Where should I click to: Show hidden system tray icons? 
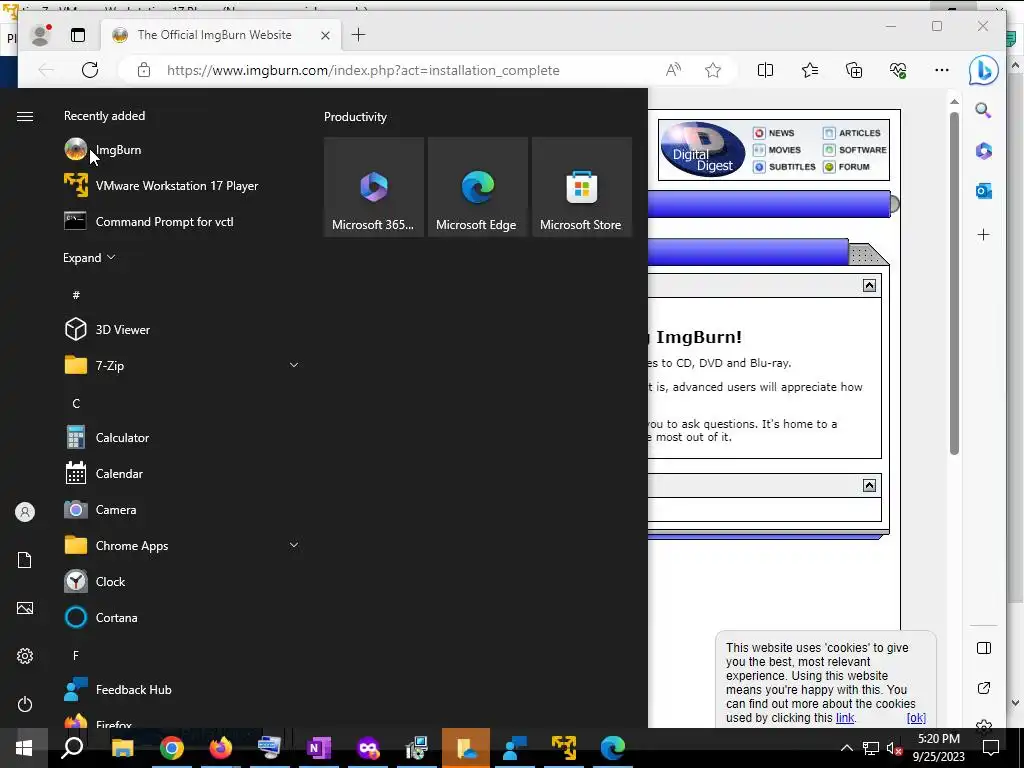pyautogui.click(x=846, y=748)
